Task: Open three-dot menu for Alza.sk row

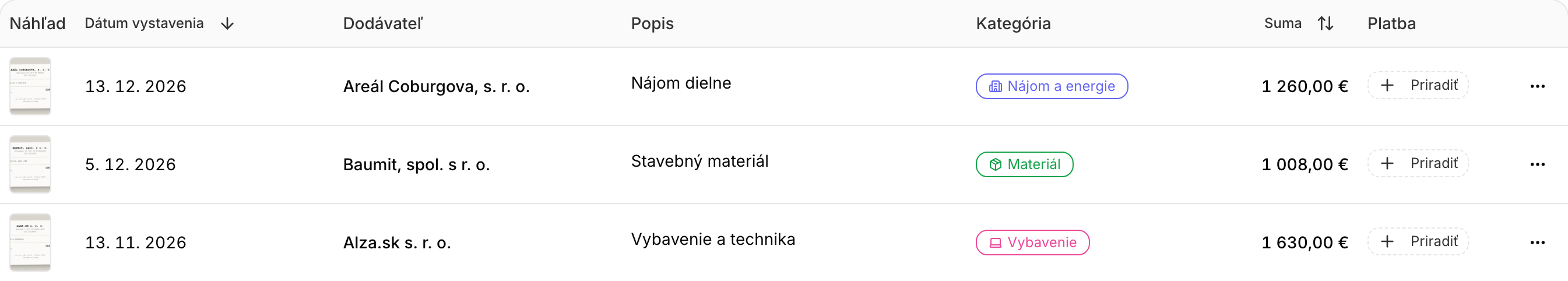Action: coord(1537,243)
